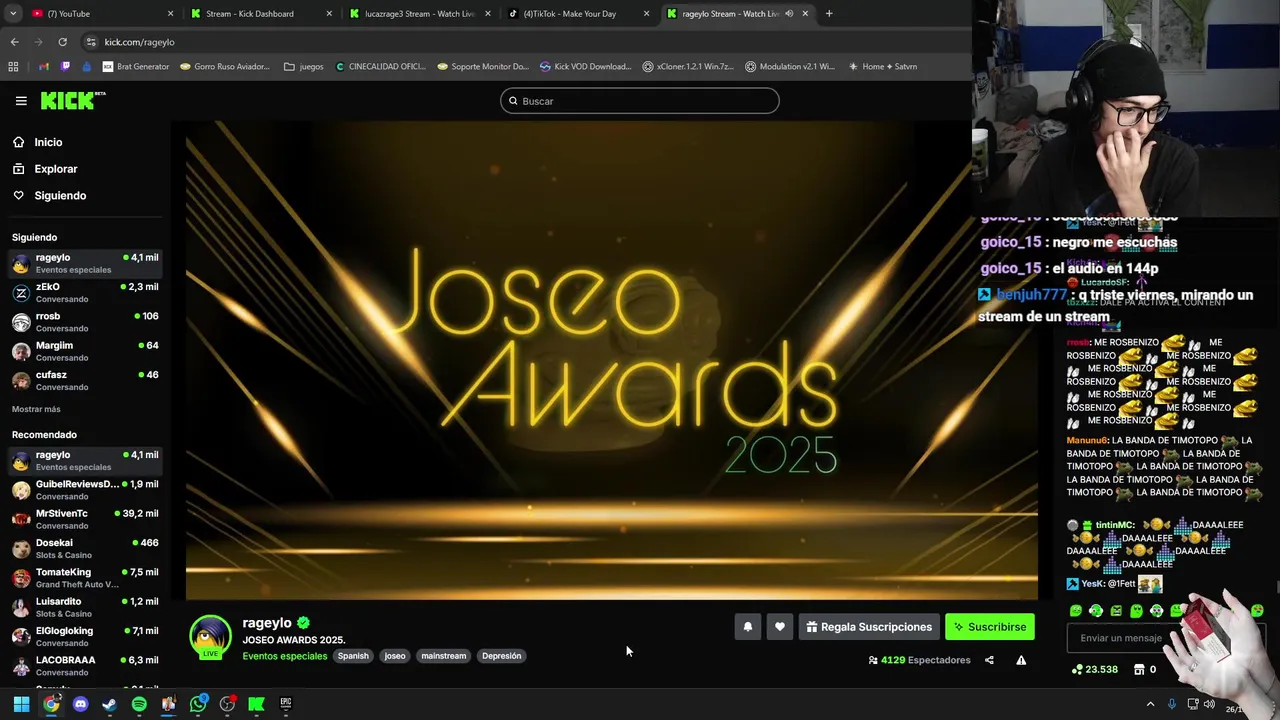Open Explorar in the sidebar
This screenshot has height=720, width=1280.
[56, 169]
